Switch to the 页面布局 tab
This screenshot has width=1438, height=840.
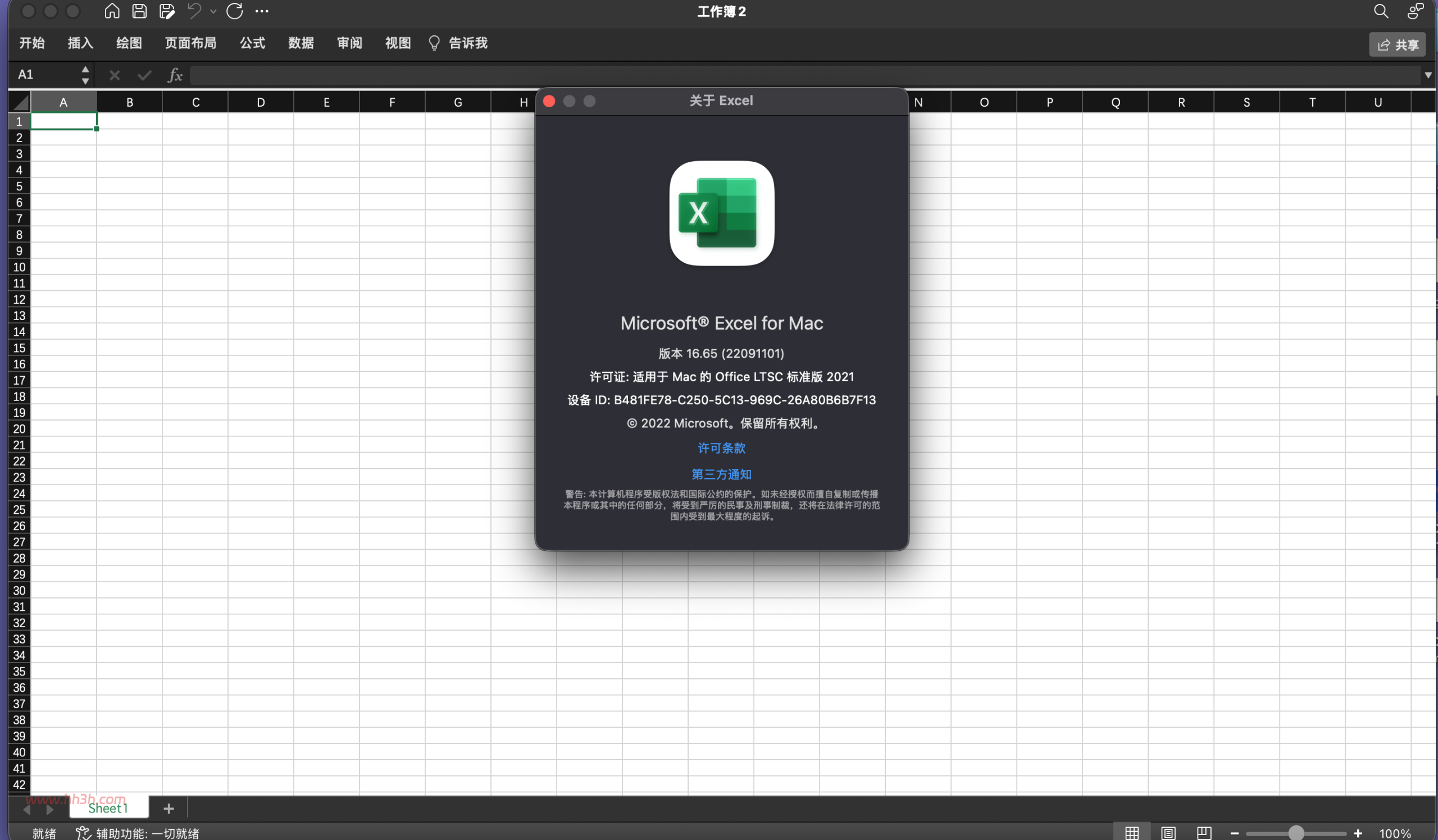pos(190,43)
